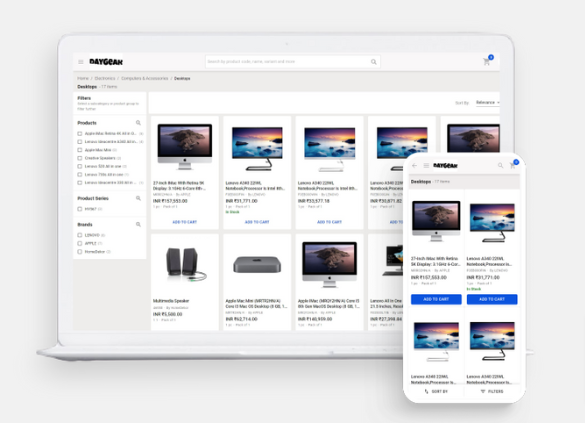Add the 27-inch iMac to cart on laptop
585x423 pixels.
point(185,222)
